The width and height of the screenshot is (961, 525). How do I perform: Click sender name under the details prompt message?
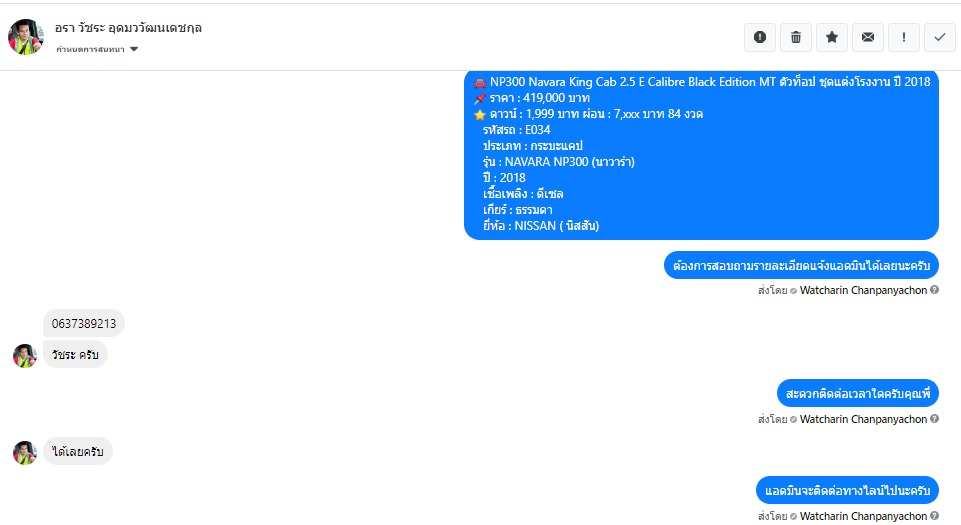point(863,290)
